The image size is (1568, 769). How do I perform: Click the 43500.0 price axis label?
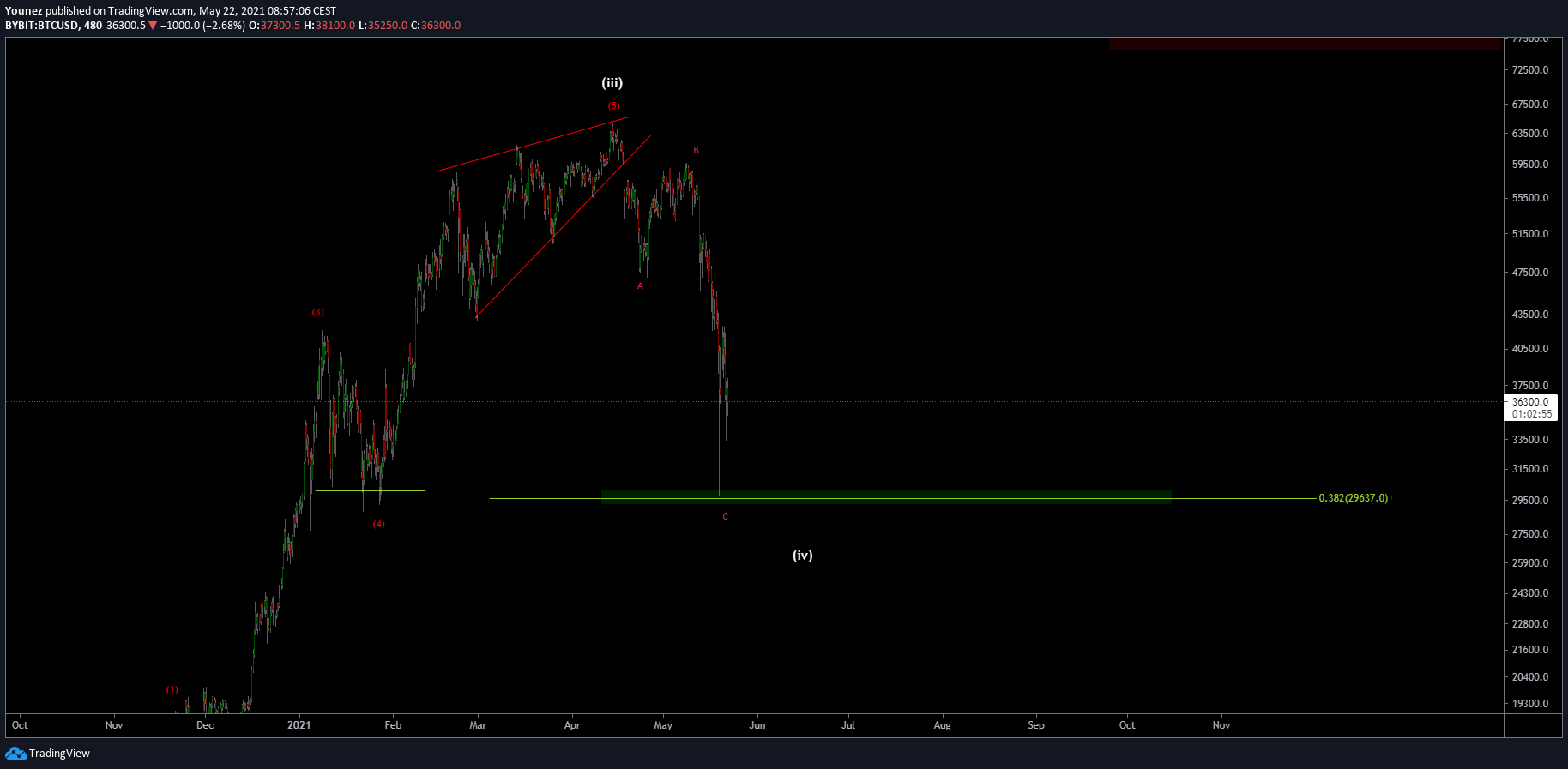(1530, 315)
